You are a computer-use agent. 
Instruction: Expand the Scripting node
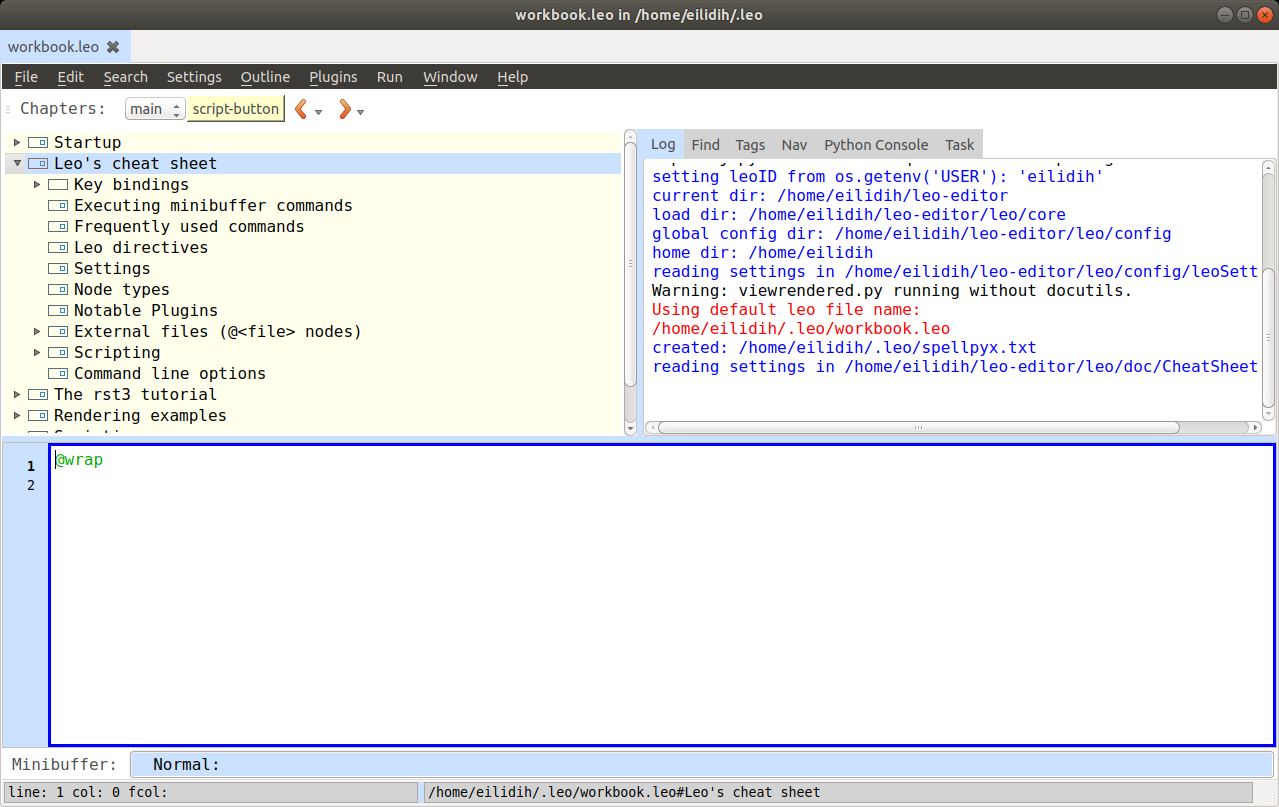point(37,353)
